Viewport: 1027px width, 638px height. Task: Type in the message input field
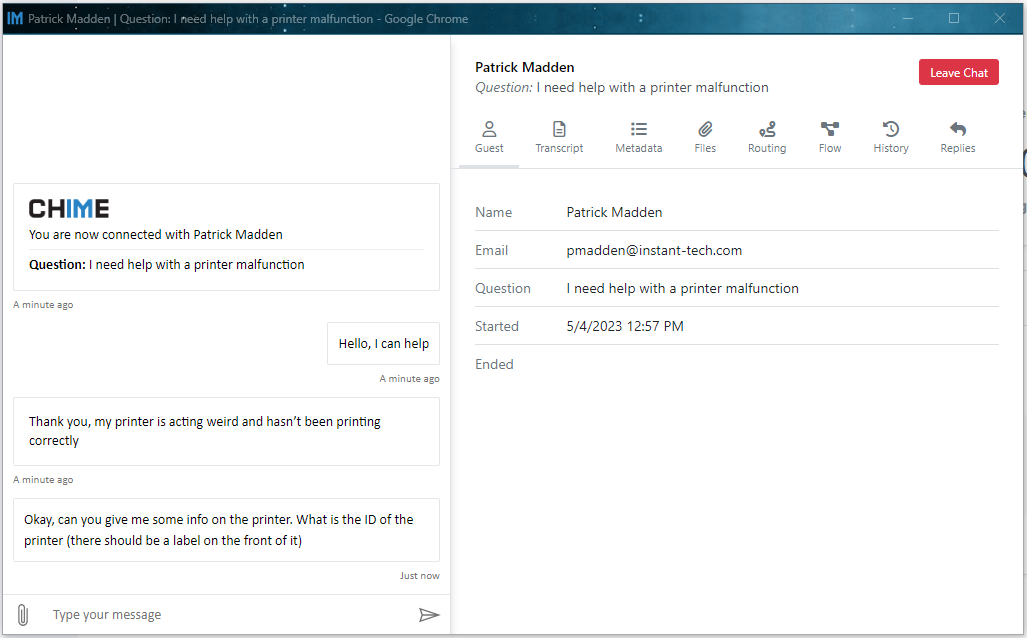(230, 615)
